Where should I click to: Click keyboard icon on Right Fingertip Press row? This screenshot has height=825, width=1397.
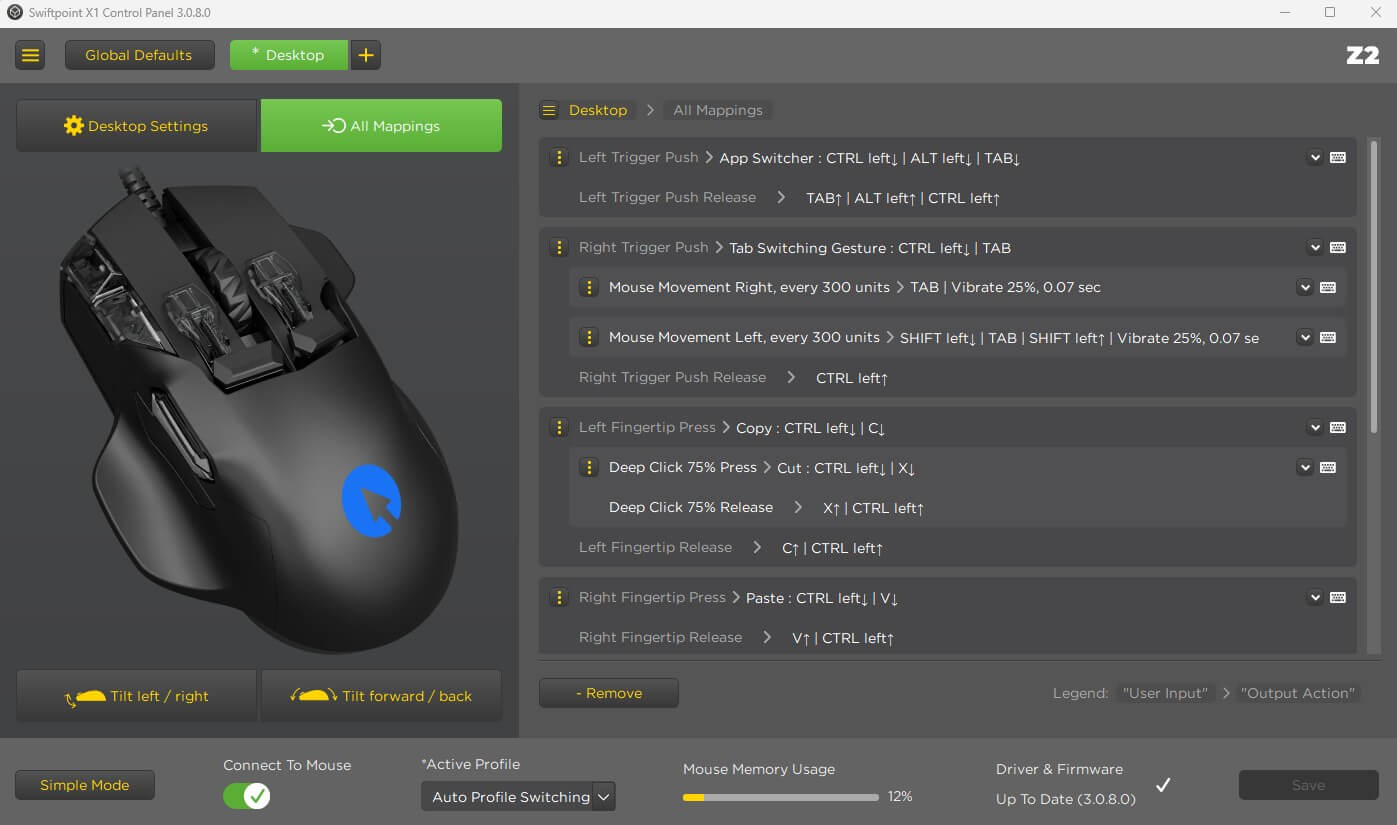[x=1338, y=598]
